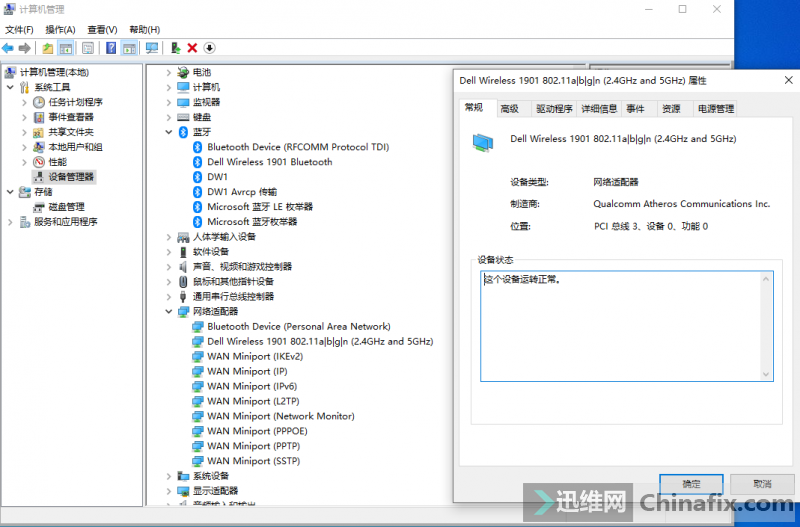This screenshot has width=800, height=527.
Task: Select WAN Miniport (PPTP)
Action: tap(254, 446)
